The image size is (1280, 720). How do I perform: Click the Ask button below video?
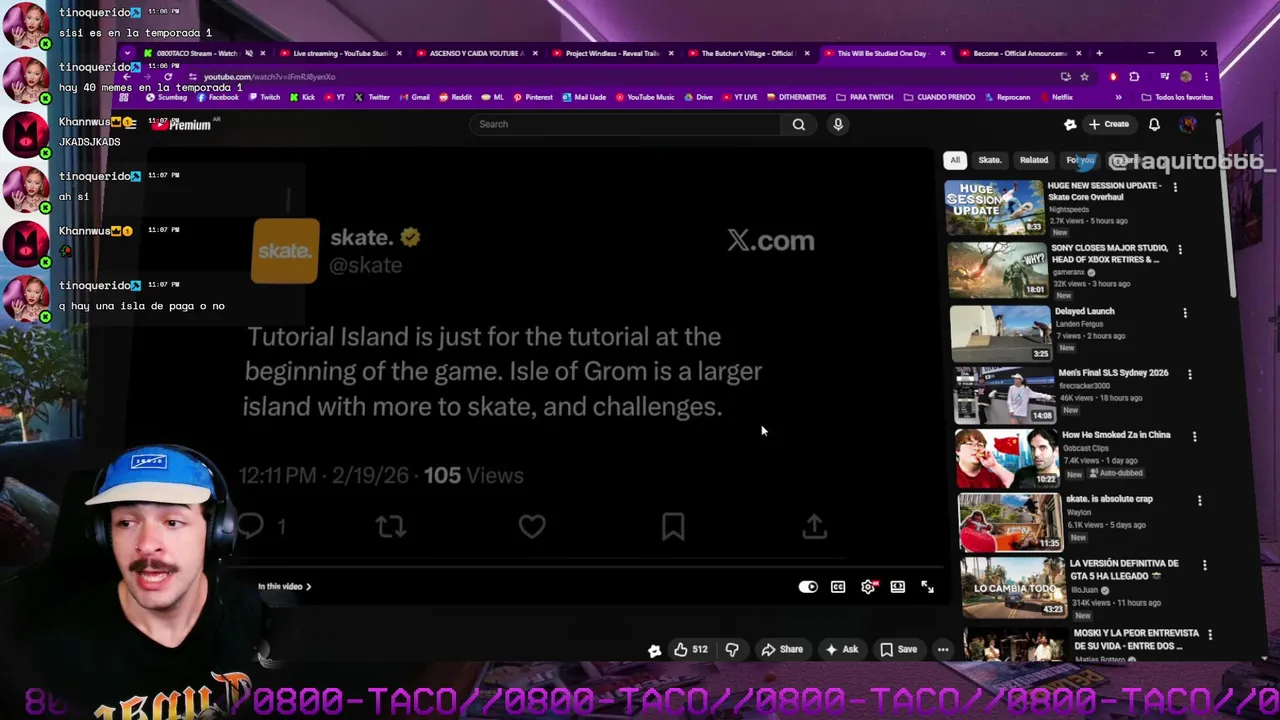[x=841, y=649]
